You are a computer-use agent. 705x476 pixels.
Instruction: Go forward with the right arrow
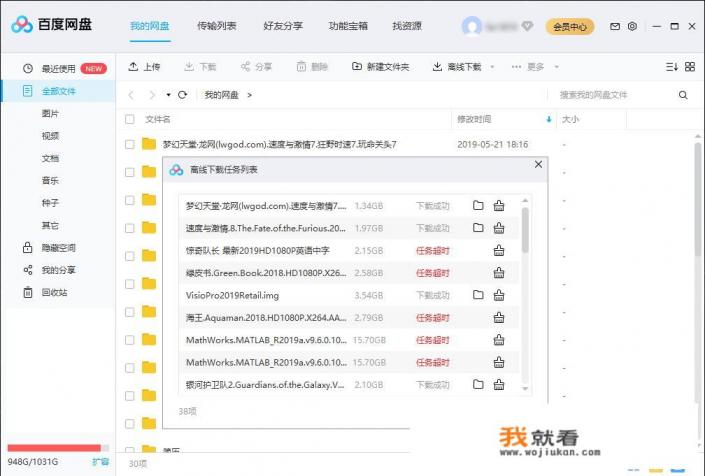coord(152,95)
